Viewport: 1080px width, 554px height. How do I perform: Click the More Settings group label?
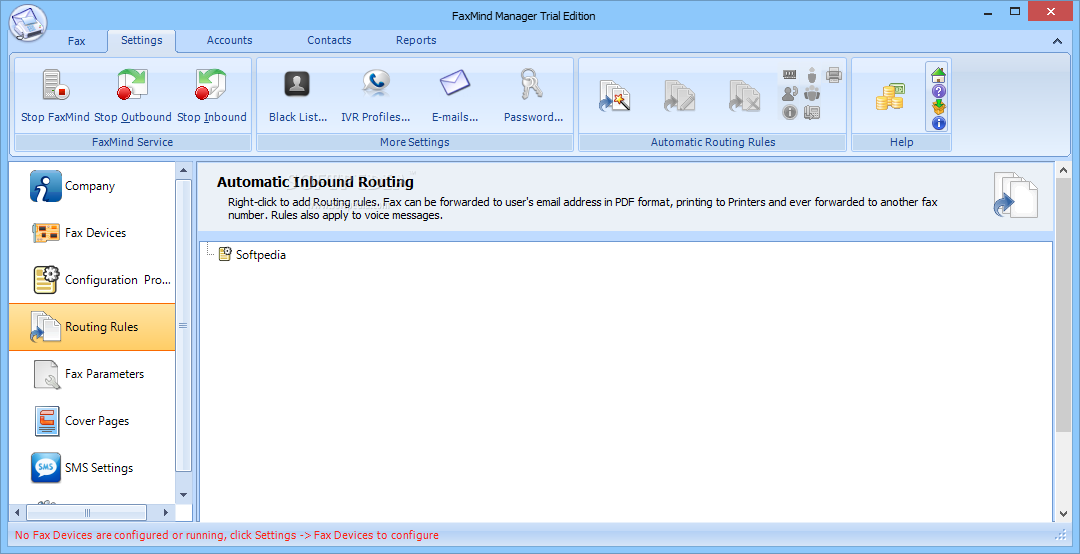click(415, 142)
